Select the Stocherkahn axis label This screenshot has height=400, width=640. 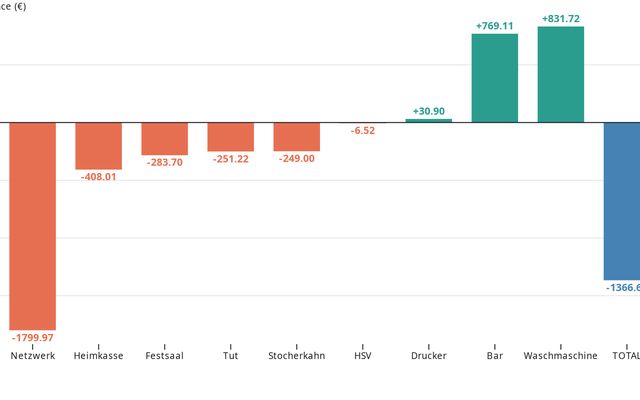(296, 356)
